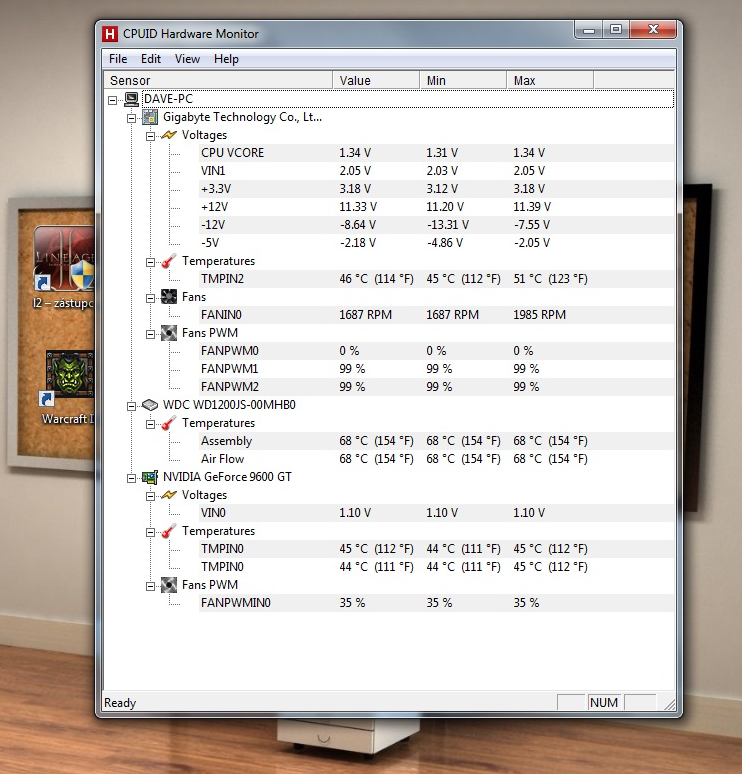Select the +3.3V voltage row
This screenshot has height=774, width=742.
coord(436,189)
